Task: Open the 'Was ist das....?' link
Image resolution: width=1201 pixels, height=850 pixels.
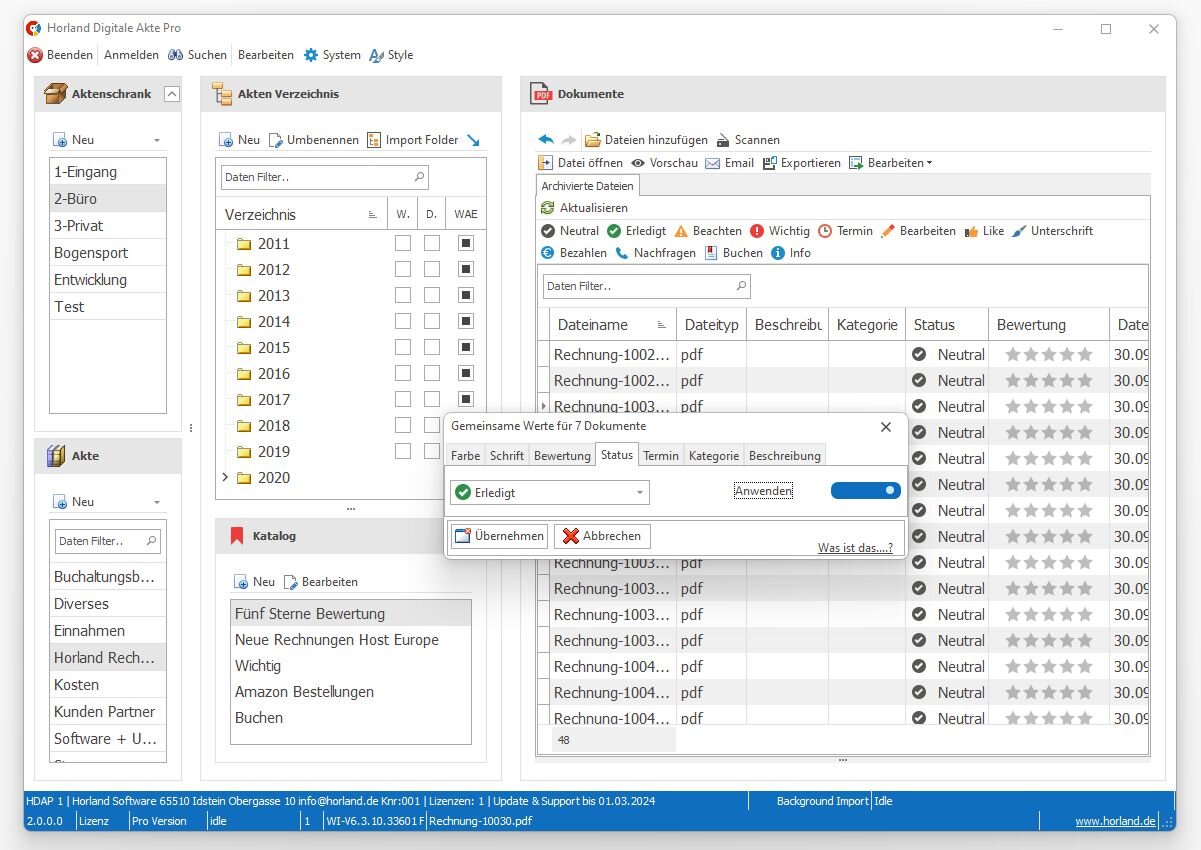Action: pyautogui.click(x=855, y=548)
